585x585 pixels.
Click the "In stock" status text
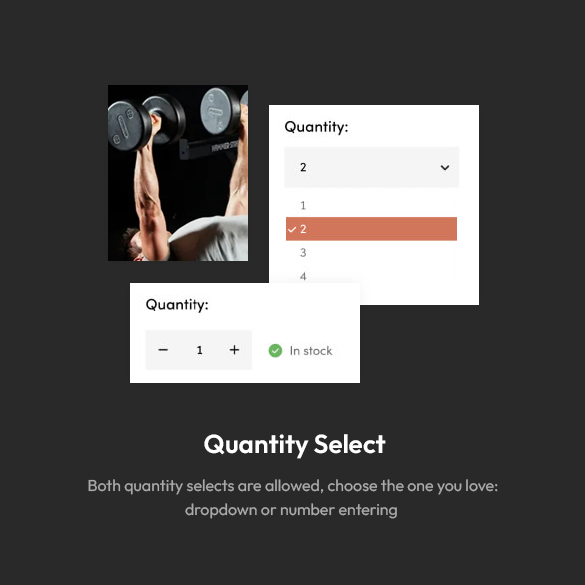pyautogui.click(x=311, y=351)
